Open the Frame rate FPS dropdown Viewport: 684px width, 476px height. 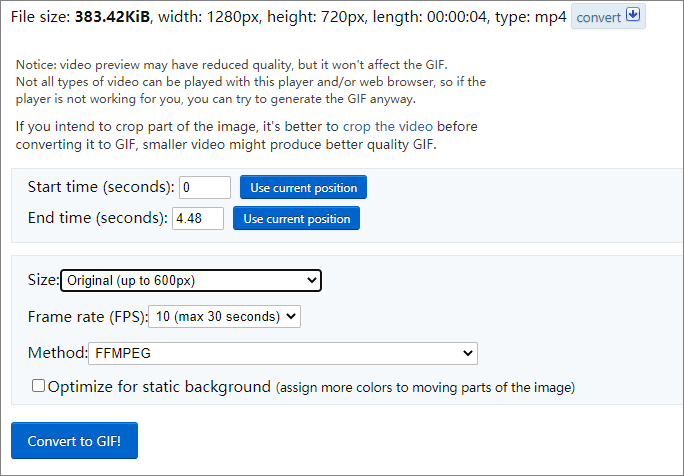tap(225, 316)
